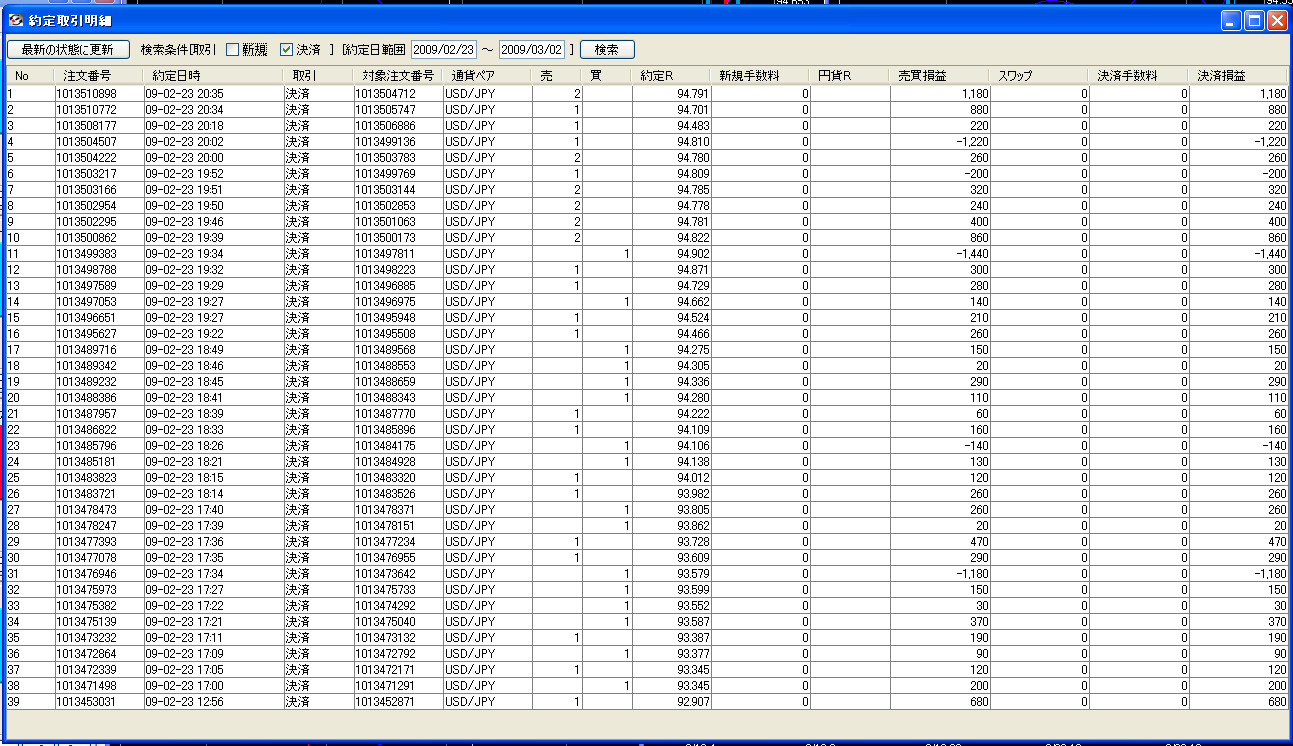Select order number 1013508177

pyautogui.click(x=86, y=125)
